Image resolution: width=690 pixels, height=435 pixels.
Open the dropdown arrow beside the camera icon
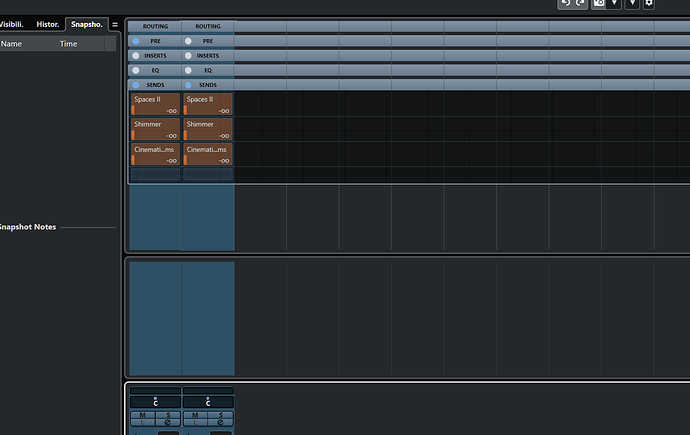(614, 3)
